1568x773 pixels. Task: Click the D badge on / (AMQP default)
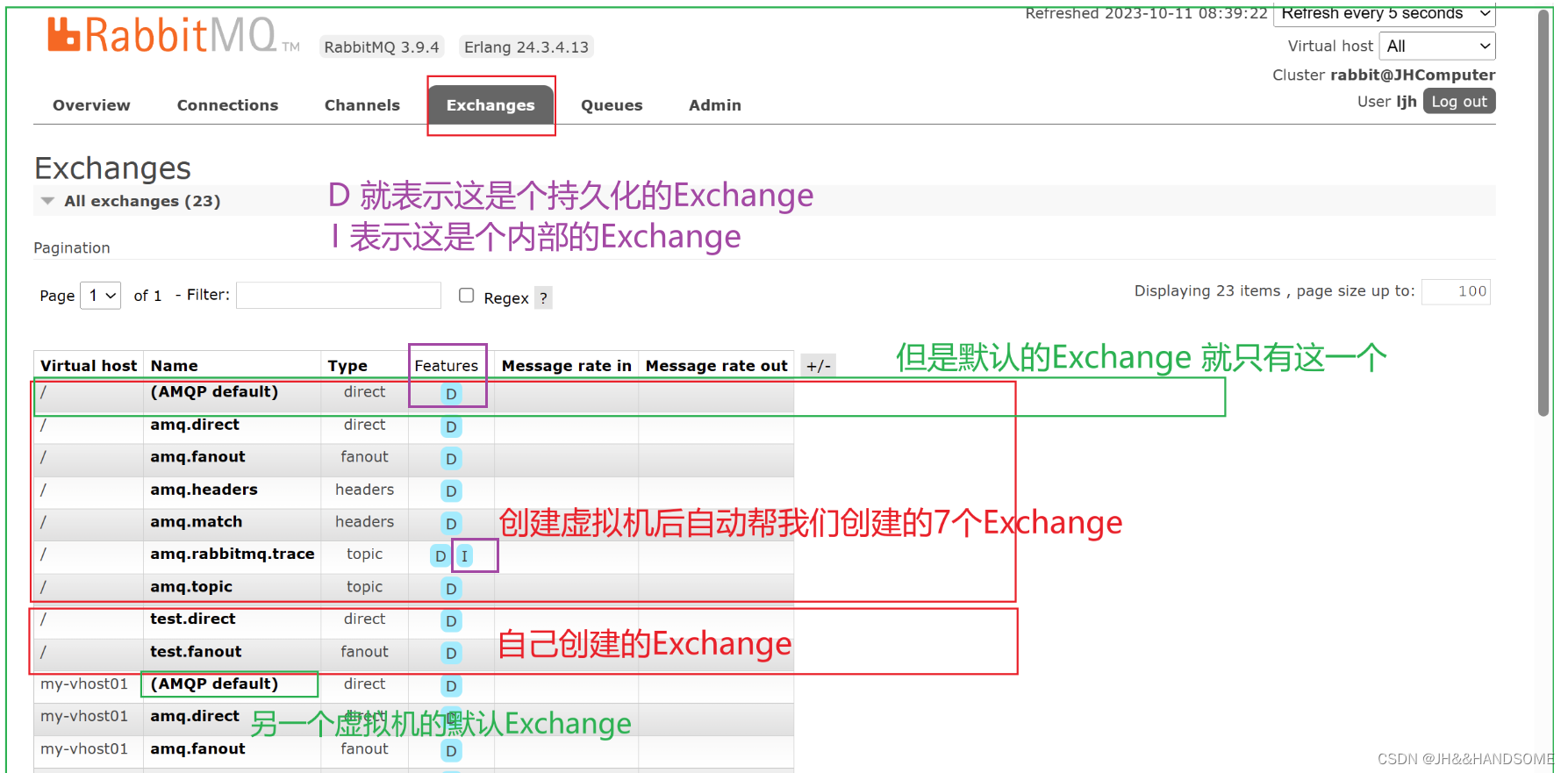click(x=451, y=394)
